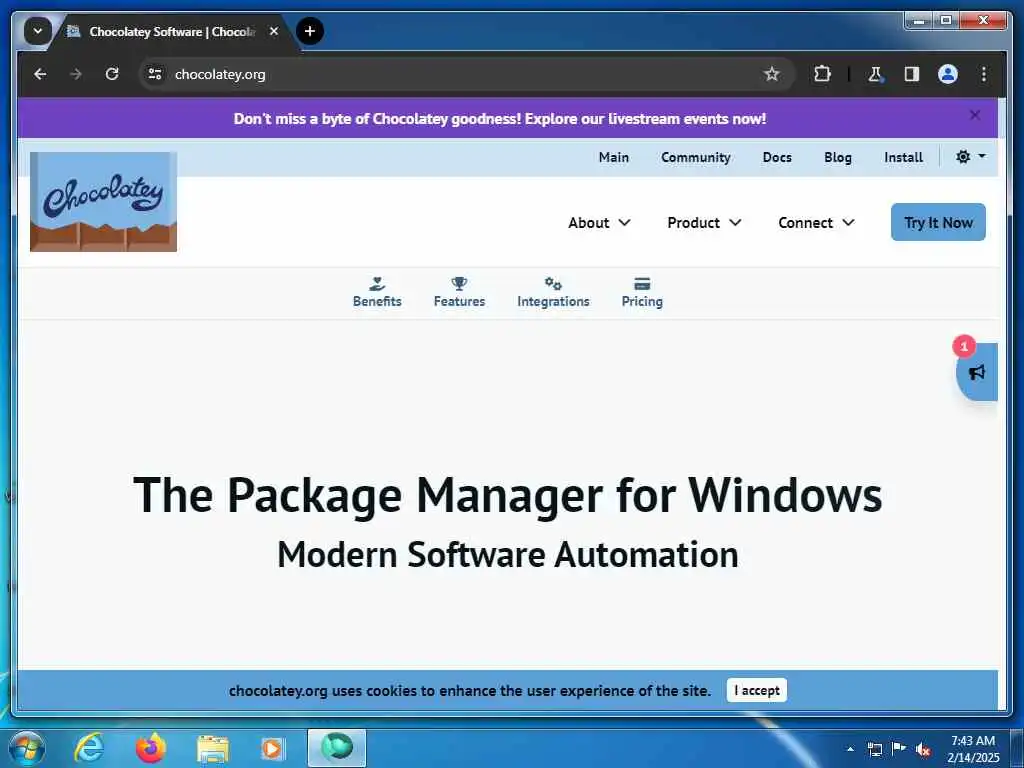Image resolution: width=1024 pixels, height=768 pixels.
Task: Click the browser forward arrow
Action: tap(76, 74)
